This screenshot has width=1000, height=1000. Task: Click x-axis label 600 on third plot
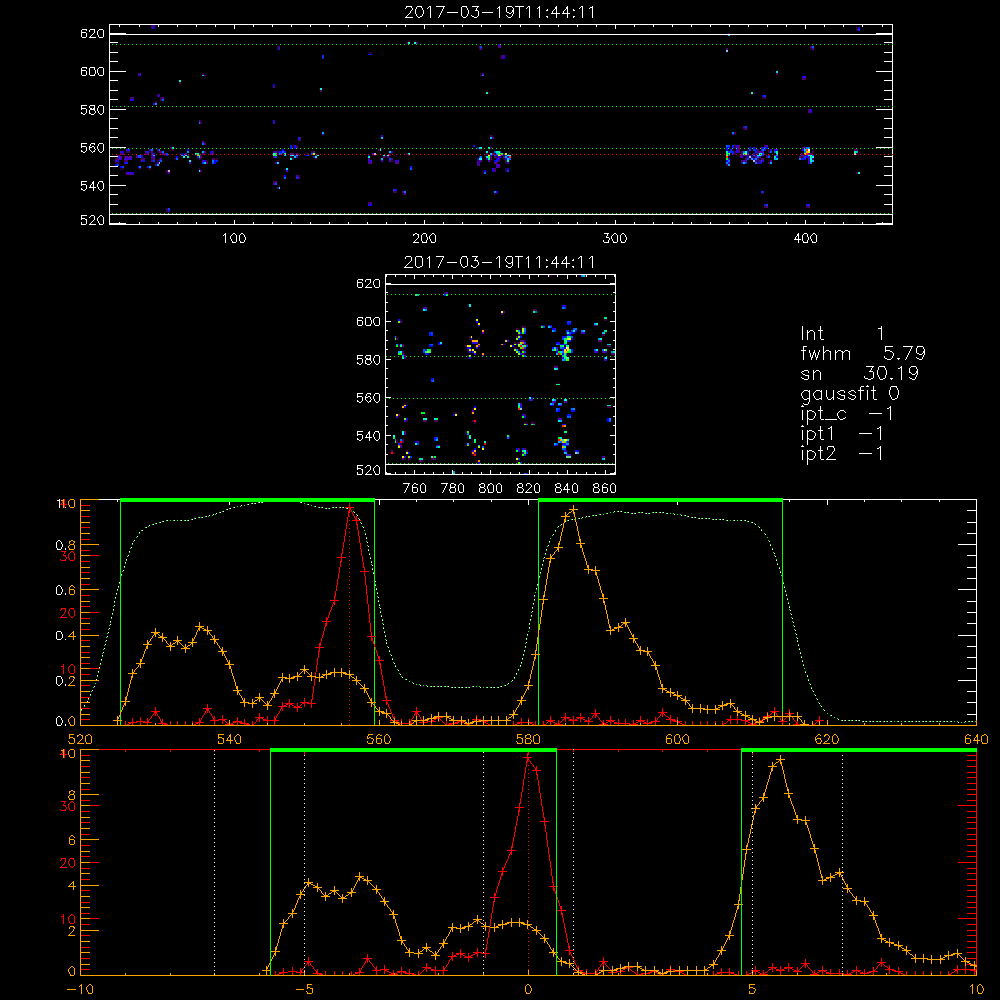point(677,740)
